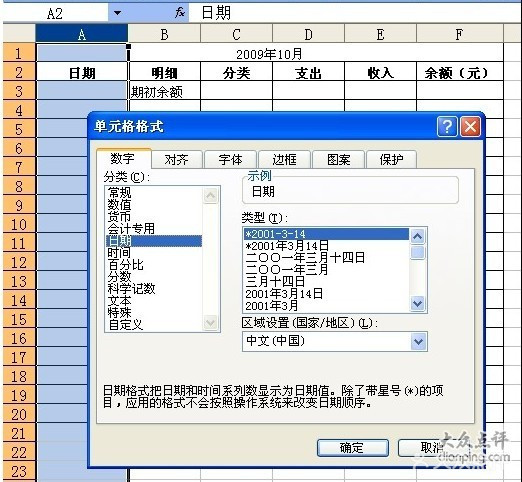
Task: Click the Name Box showing A2
Action: pyautogui.click(x=55, y=13)
